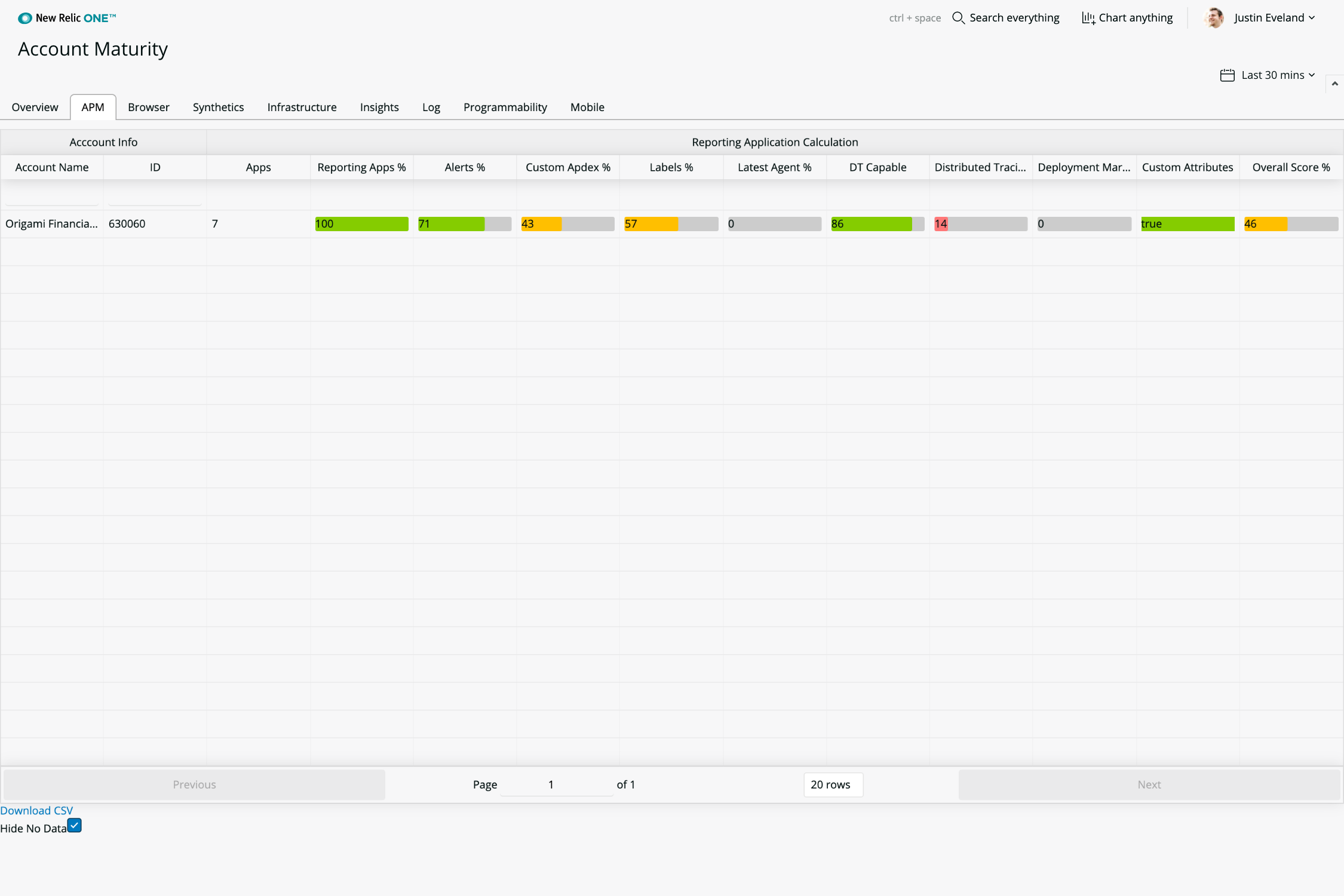Viewport: 1344px width, 896px height.
Task: Click the Next page button
Action: (x=1149, y=784)
